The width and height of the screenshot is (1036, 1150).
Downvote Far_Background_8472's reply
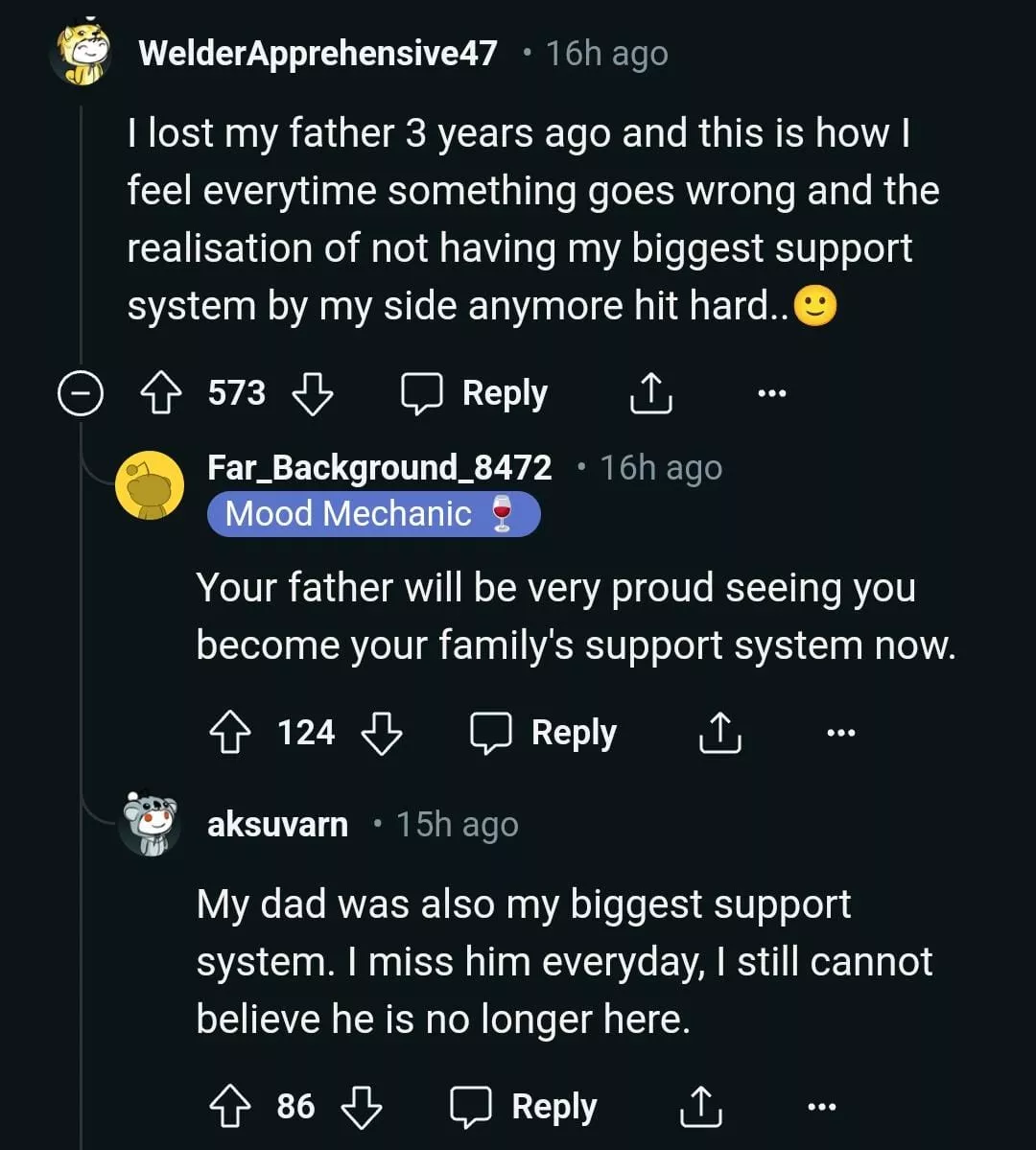point(381,734)
